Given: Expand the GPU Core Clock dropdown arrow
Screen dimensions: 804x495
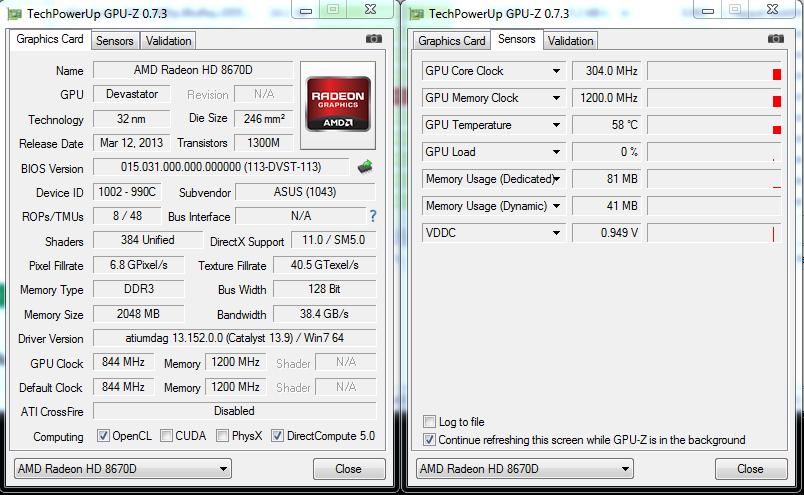Looking at the screenshot, I should click(x=556, y=71).
